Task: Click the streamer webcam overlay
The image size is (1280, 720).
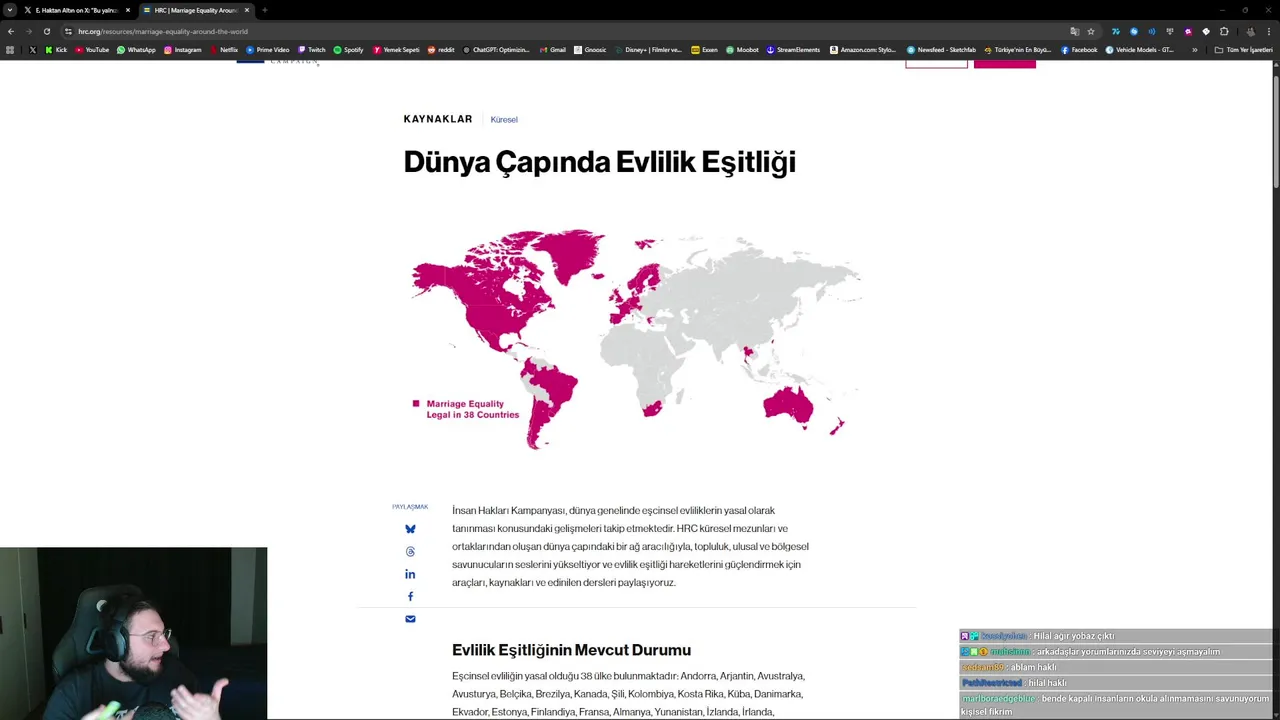Action: coord(134,633)
